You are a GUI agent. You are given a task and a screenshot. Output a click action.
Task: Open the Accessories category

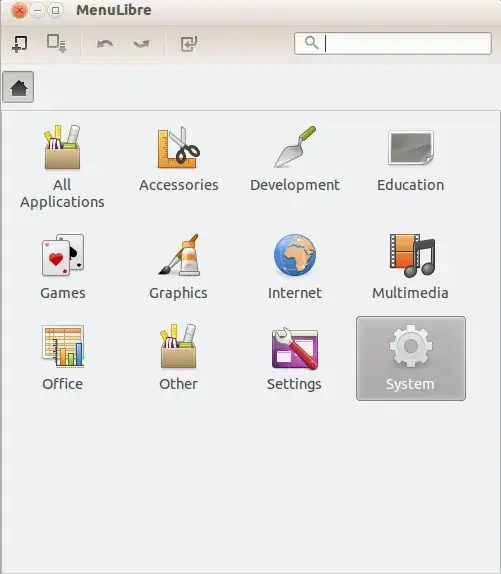click(179, 159)
